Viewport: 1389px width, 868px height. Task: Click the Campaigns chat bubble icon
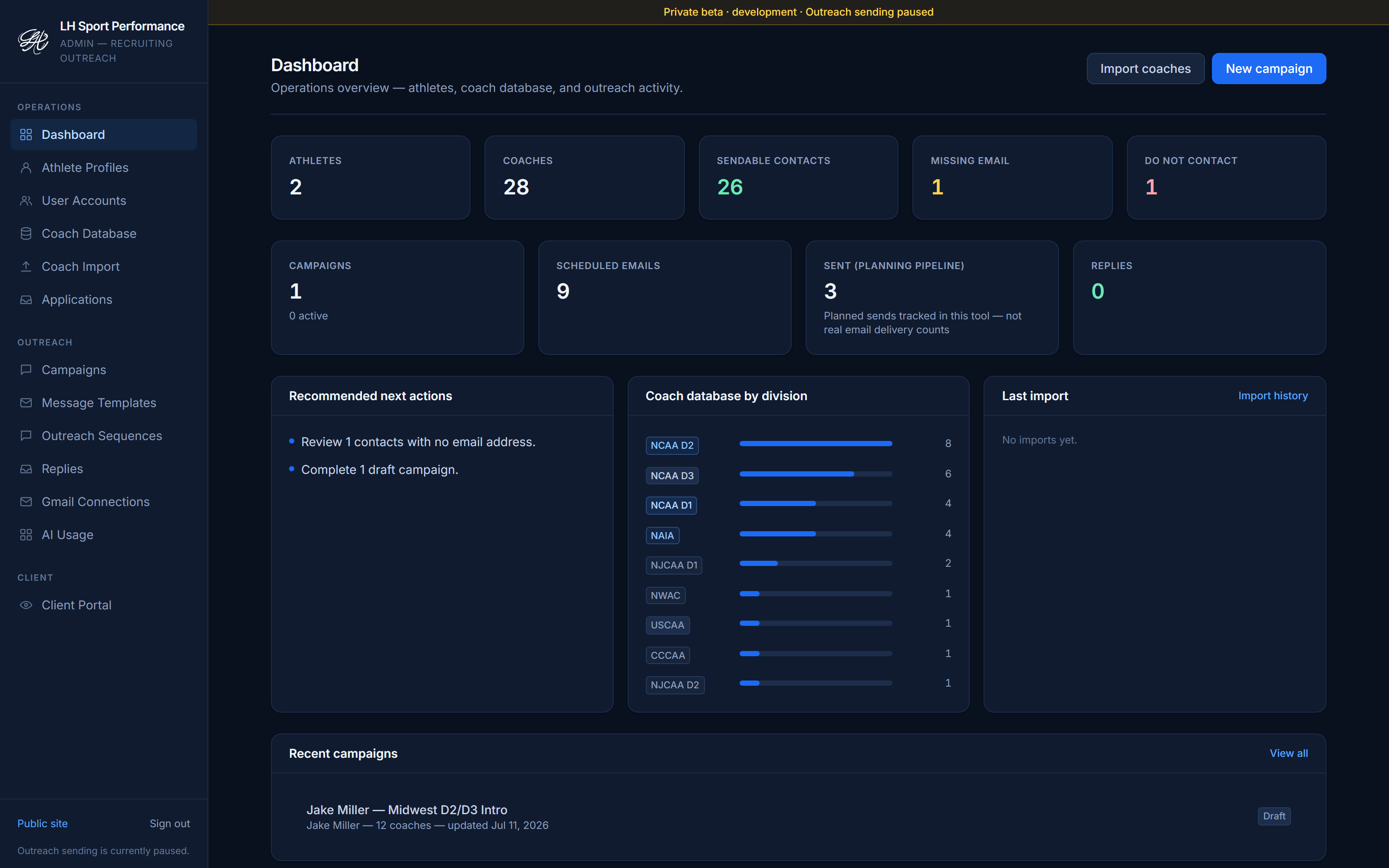[26, 370]
